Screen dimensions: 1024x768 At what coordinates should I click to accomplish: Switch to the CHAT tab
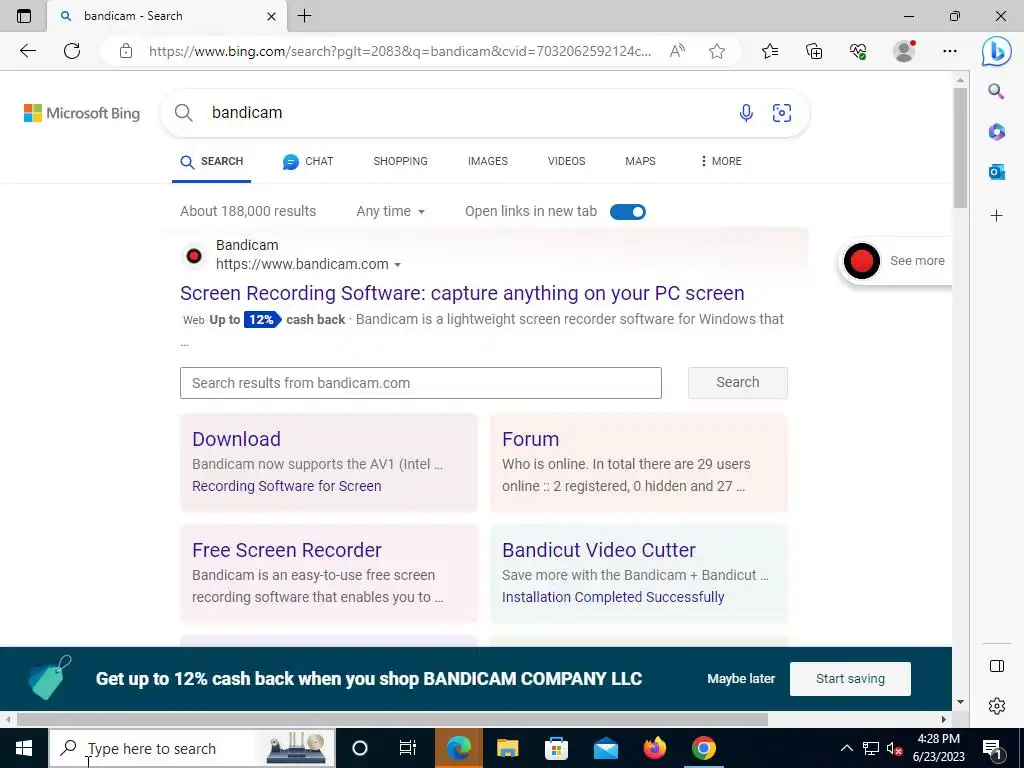[x=308, y=161]
